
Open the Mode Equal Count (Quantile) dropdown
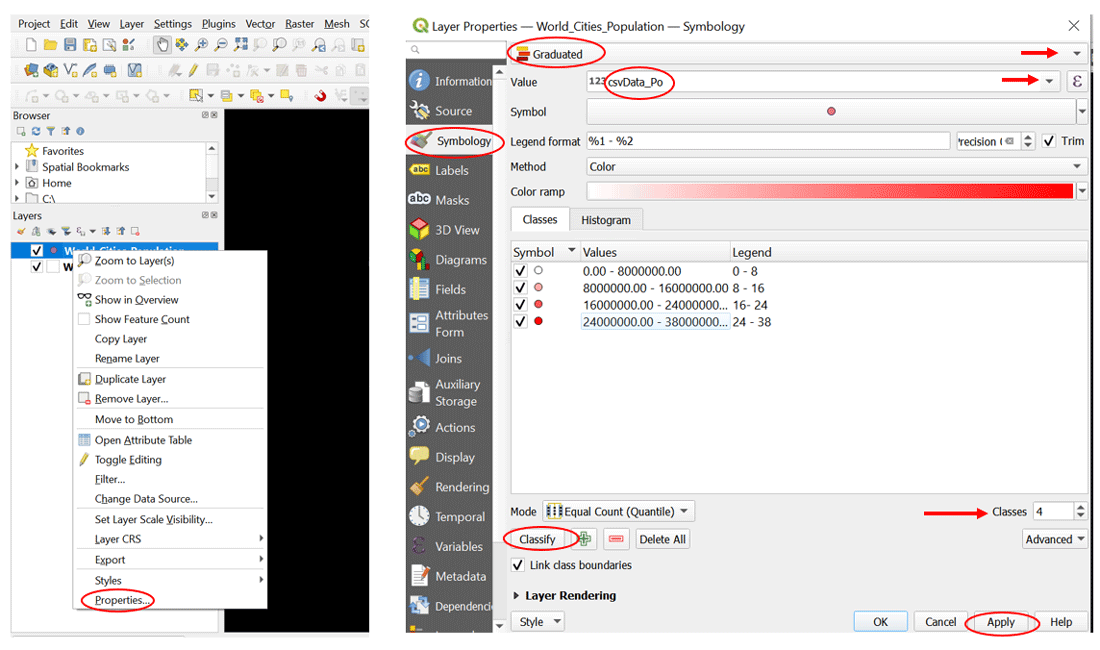tap(619, 512)
